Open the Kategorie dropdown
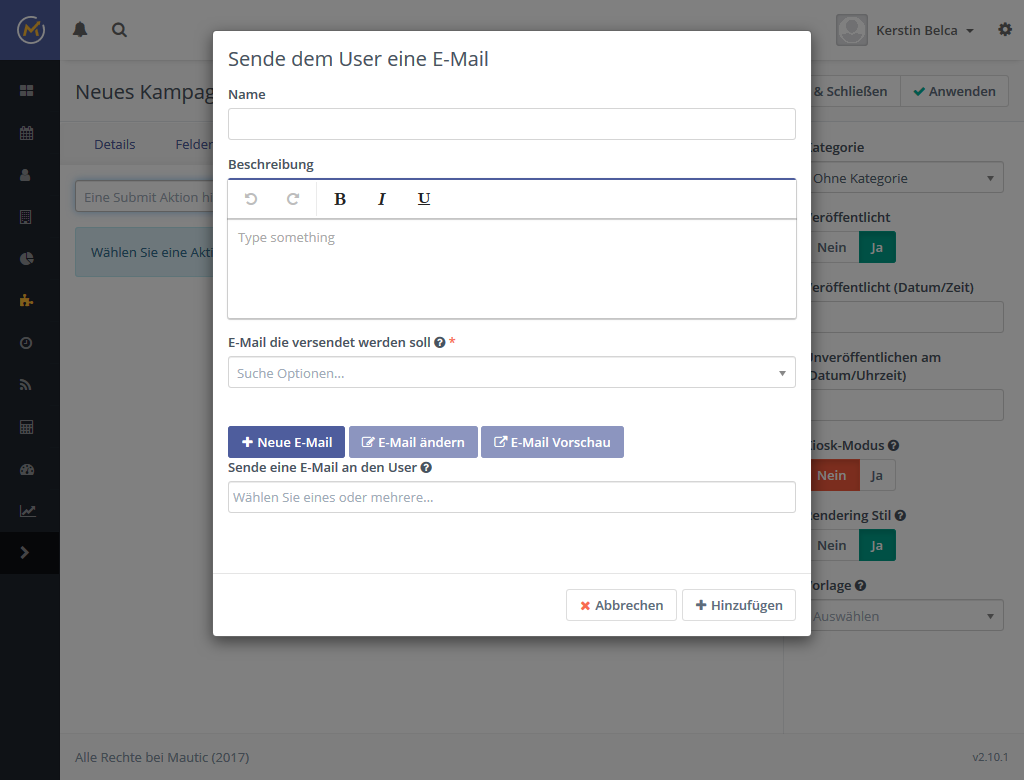Image resolution: width=1024 pixels, height=780 pixels. pos(904,178)
